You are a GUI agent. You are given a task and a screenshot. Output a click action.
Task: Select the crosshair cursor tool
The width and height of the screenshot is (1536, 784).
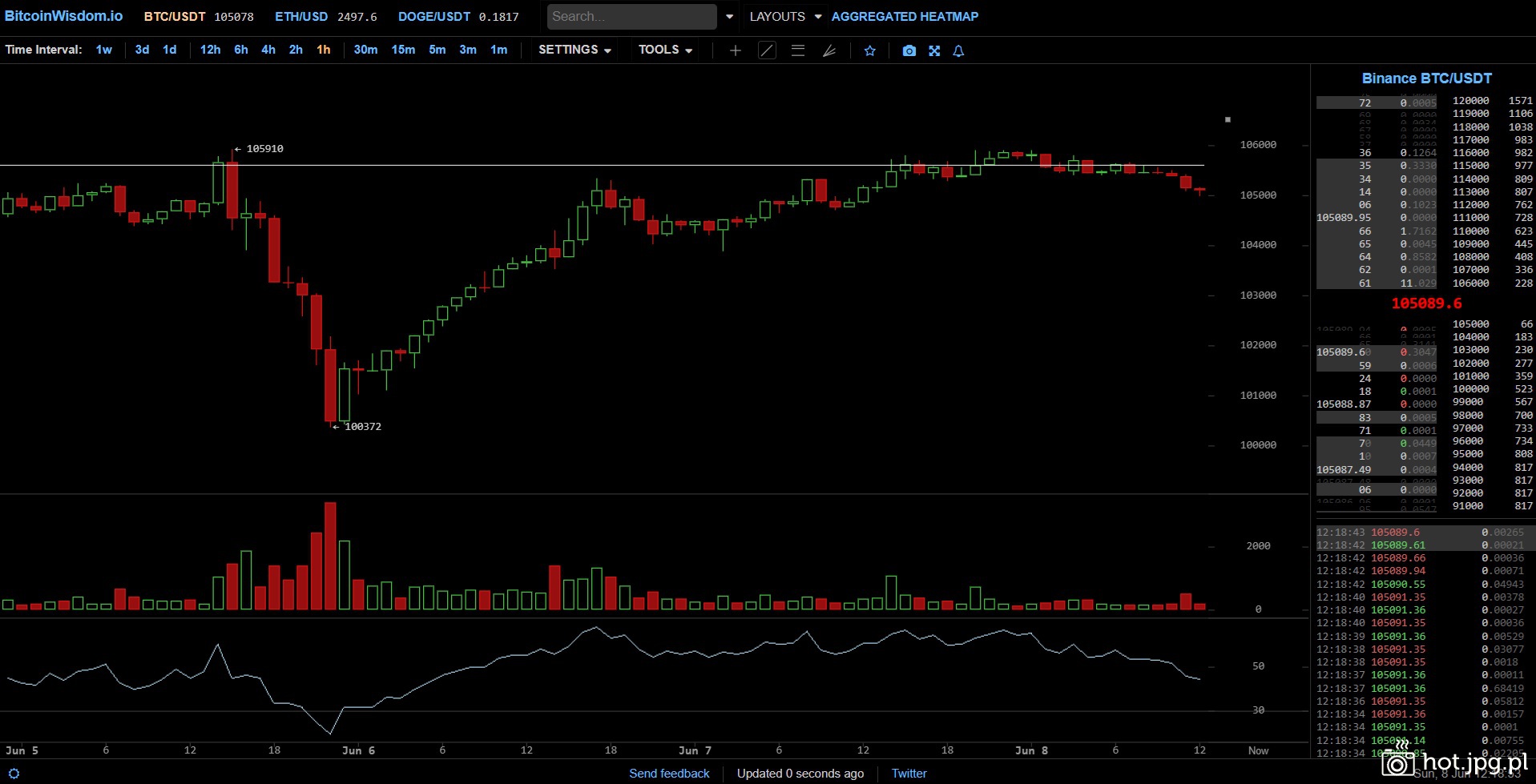[735, 50]
